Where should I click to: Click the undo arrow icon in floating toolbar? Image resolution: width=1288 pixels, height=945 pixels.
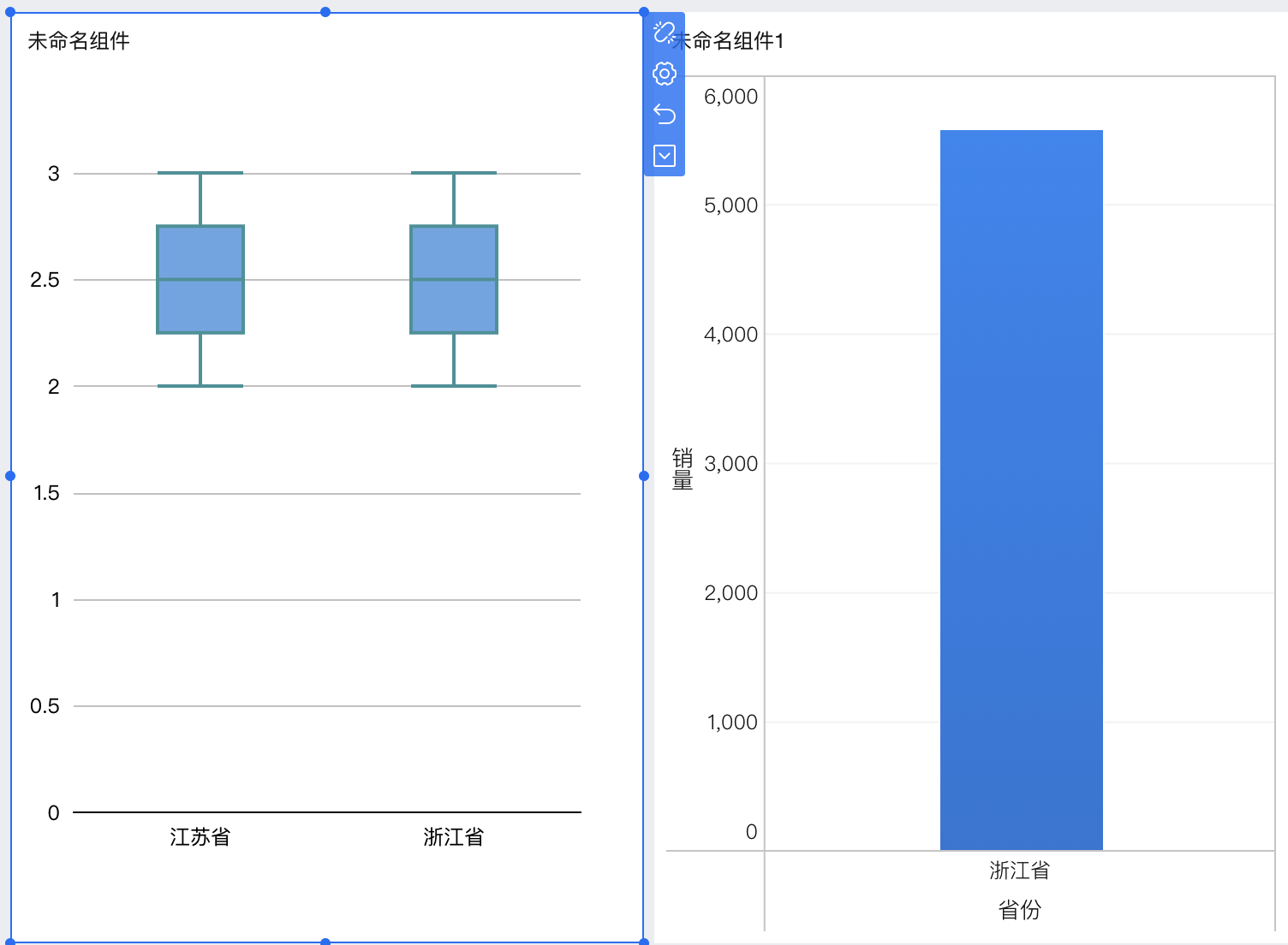point(664,114)
